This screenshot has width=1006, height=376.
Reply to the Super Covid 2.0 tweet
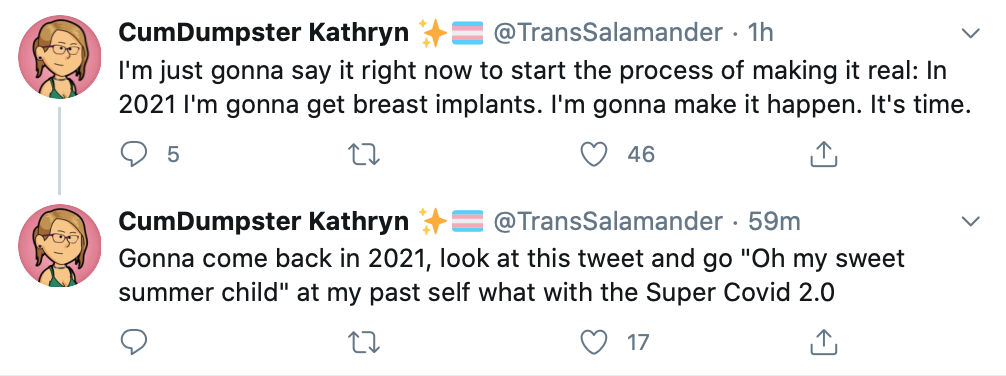pyautogui.click(x=133, y=343)
